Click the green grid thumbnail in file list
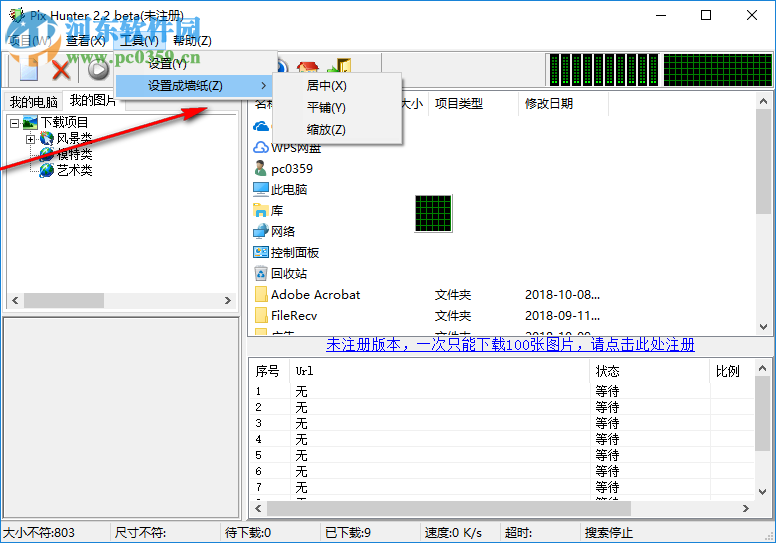This screenshot has width=776, height=543. [434, 213]
